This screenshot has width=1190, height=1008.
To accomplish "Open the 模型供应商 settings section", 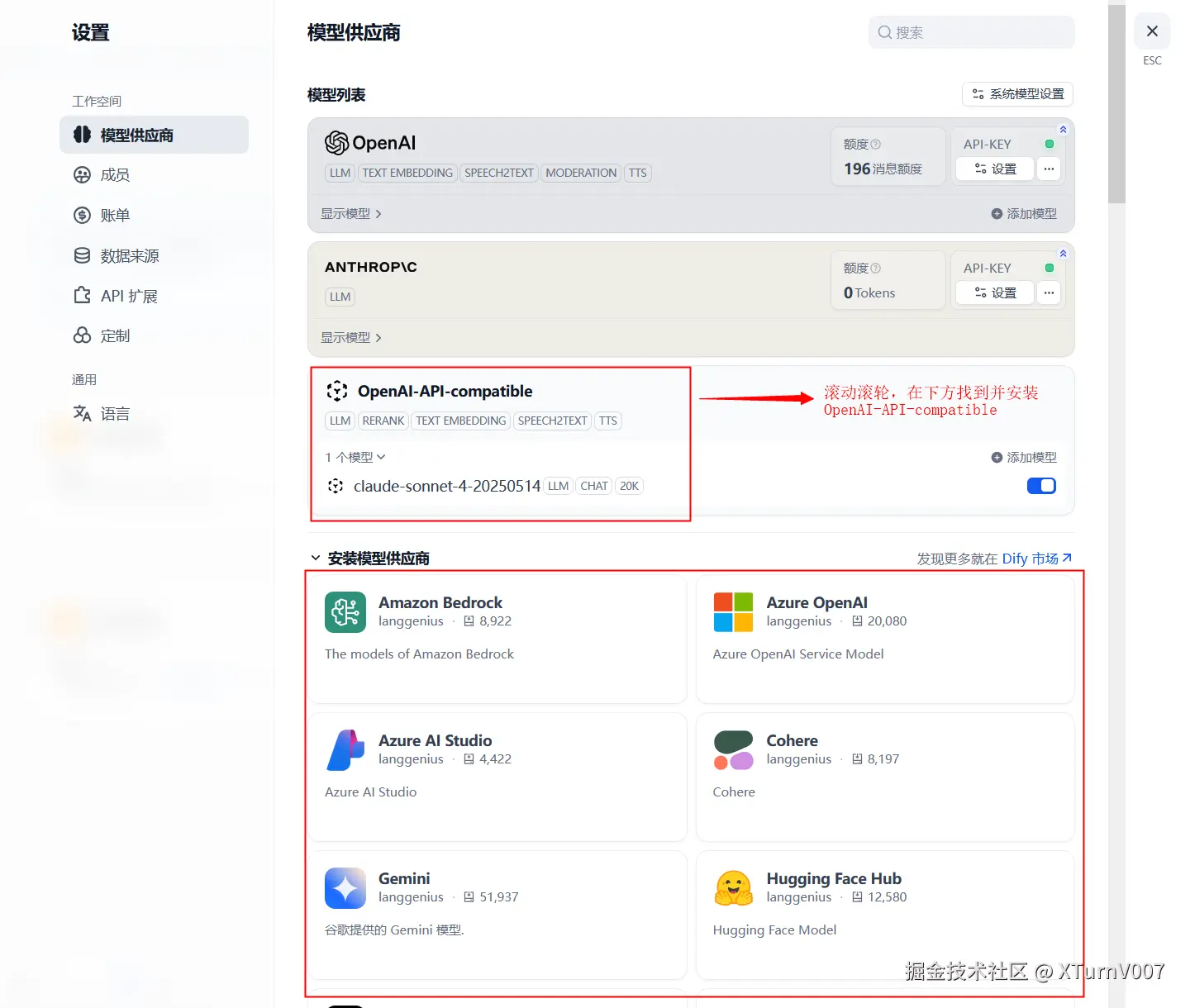I will click(154, 135).
